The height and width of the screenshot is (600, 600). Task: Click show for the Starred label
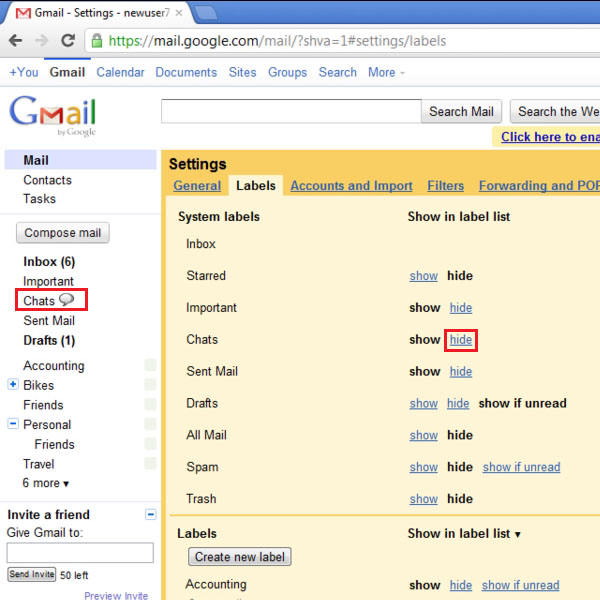[x=424, y=276]
